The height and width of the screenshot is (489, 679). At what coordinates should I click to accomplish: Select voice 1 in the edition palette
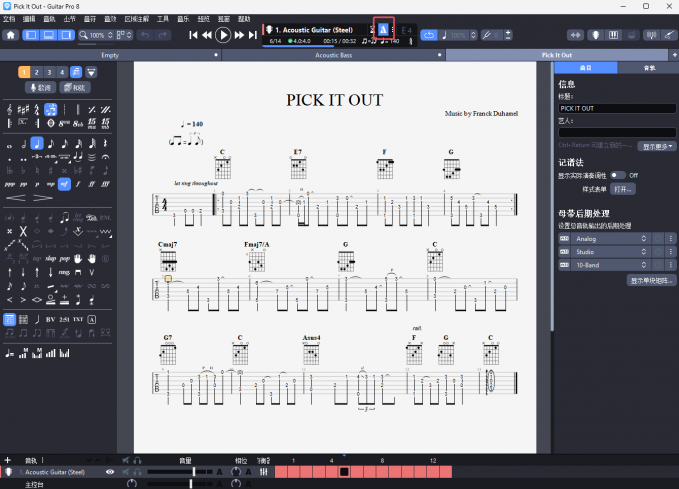[x=24, y=72]
